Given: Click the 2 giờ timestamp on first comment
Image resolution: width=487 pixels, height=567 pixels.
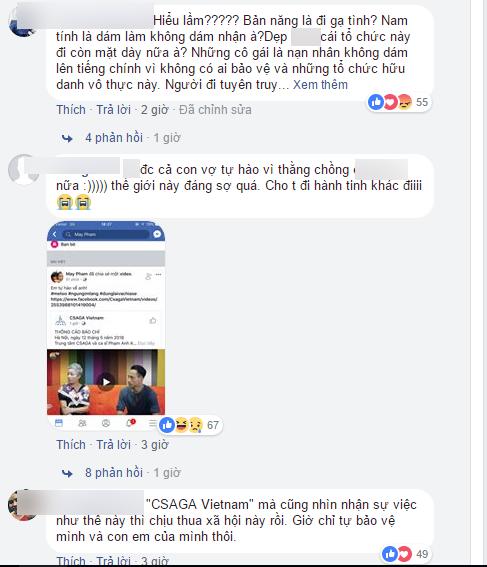Looking at the screenshot, I should [x=154, y=110].
